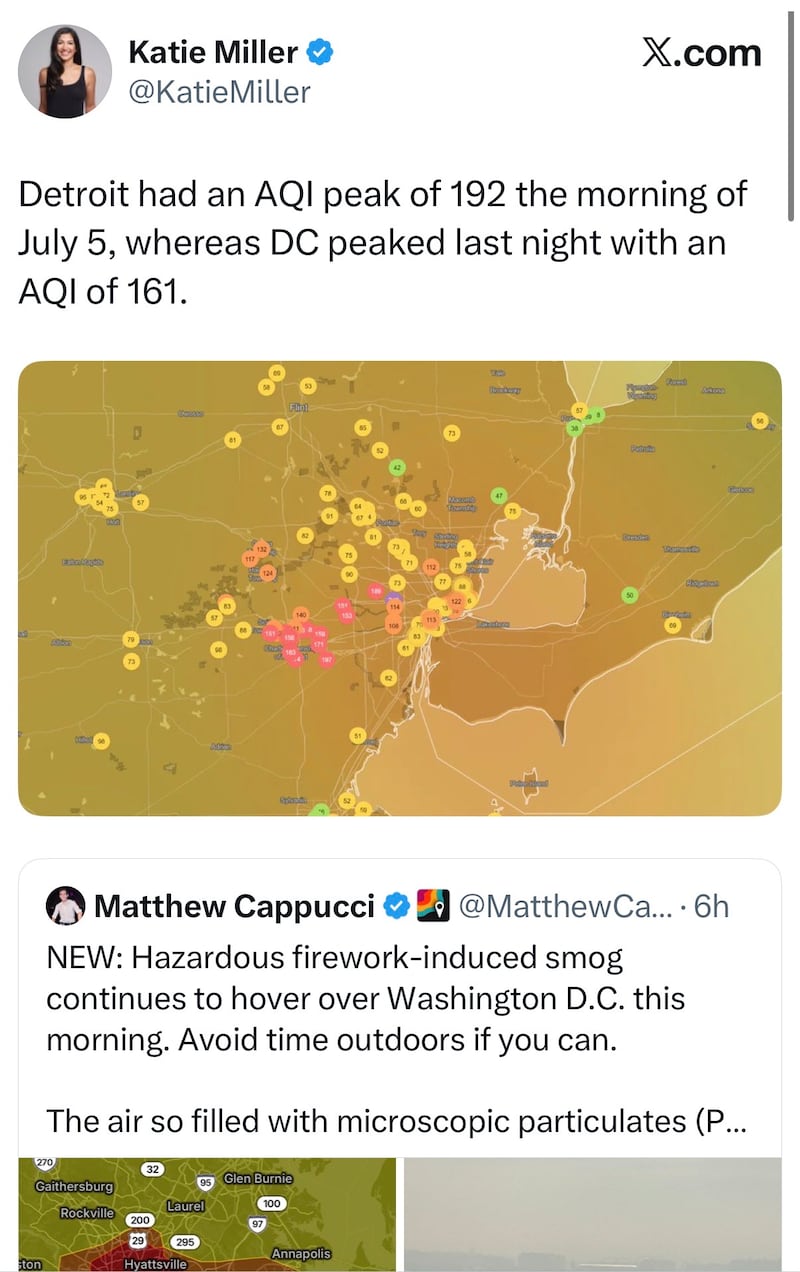The width and height of the screenshot is (800, 1272).
Task: Click Katie Miller's blue verified badge
Action: point(319,52)
